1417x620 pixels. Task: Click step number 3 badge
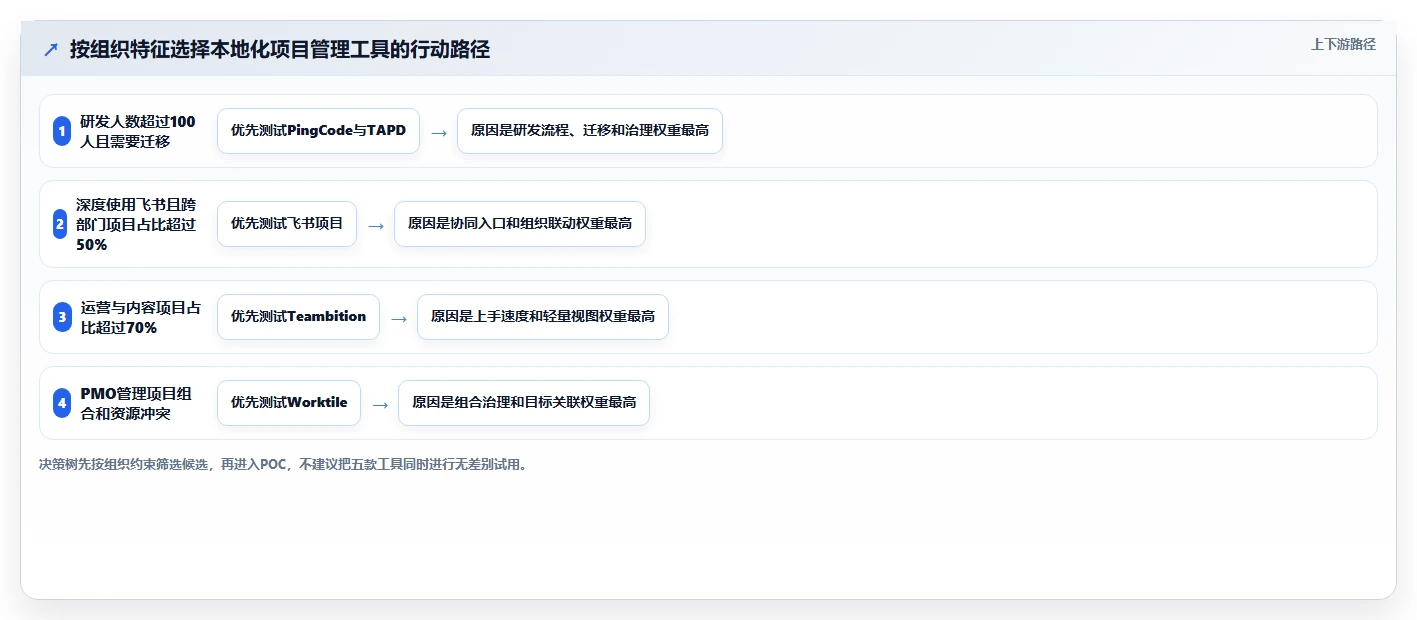tap(62, 317)
